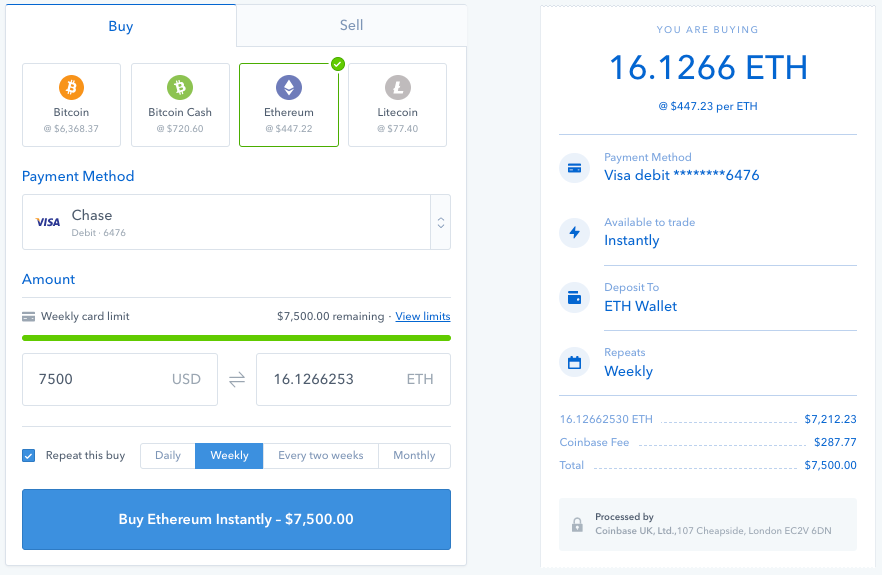
Task: Open the View limits link
Action: click(x=422, y=316)
